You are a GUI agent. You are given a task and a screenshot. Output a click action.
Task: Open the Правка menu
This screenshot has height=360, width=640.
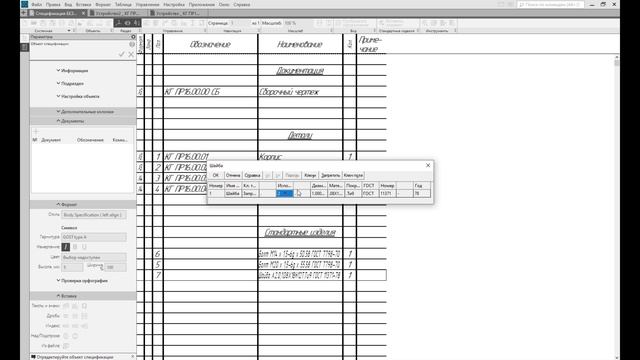(x=53, y=4)
